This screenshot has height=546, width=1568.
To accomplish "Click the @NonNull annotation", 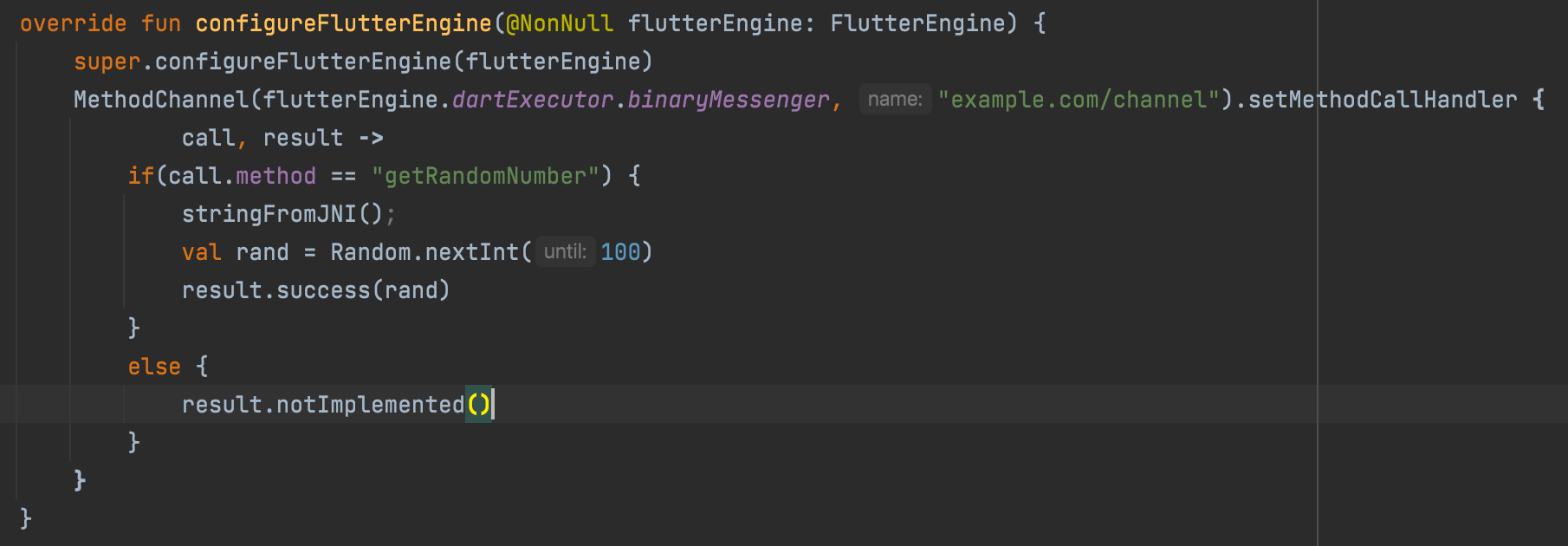I will pyautogui.click(x=560, y=23).
